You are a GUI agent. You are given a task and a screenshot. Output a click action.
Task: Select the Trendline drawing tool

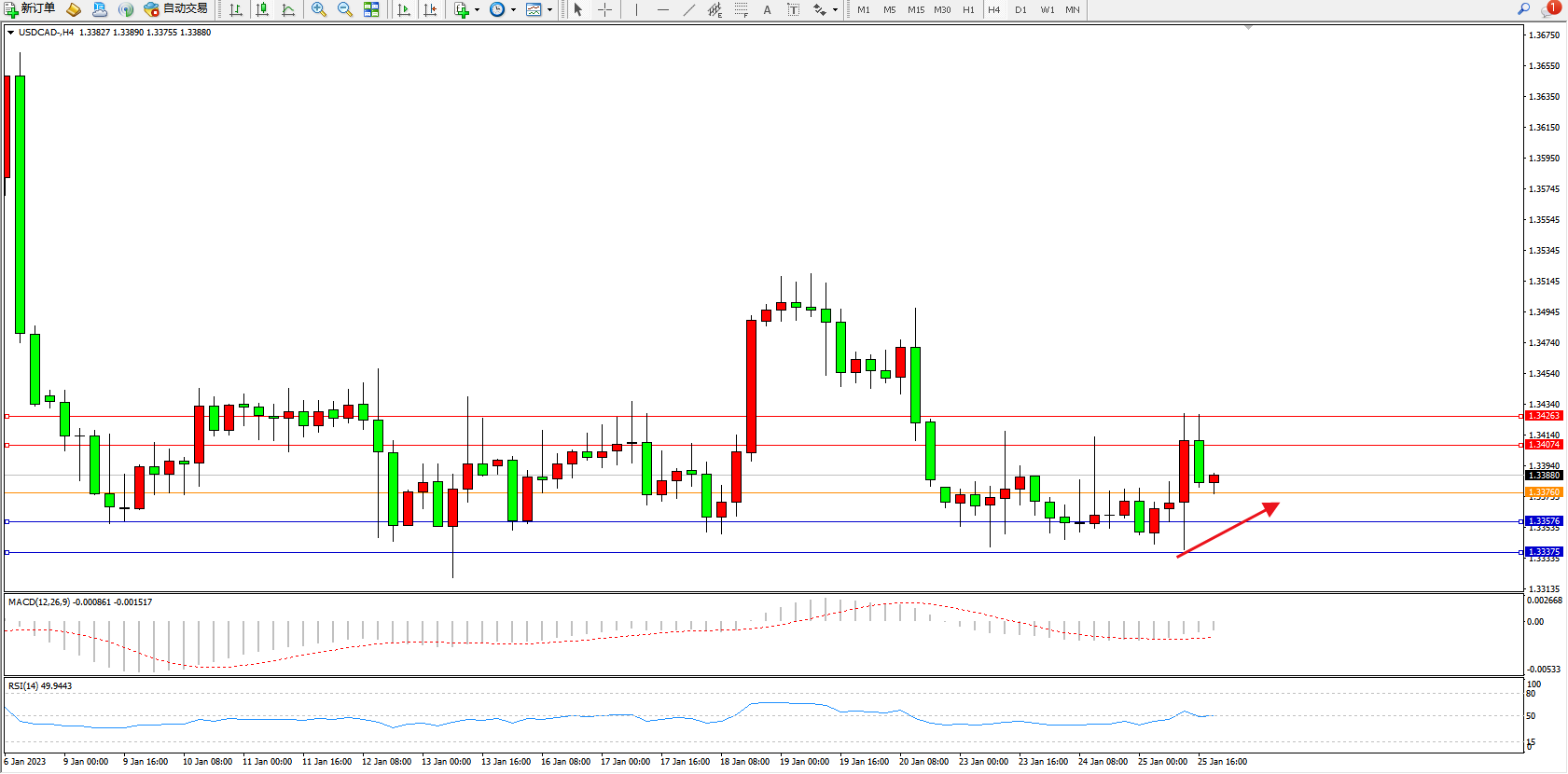688,9
